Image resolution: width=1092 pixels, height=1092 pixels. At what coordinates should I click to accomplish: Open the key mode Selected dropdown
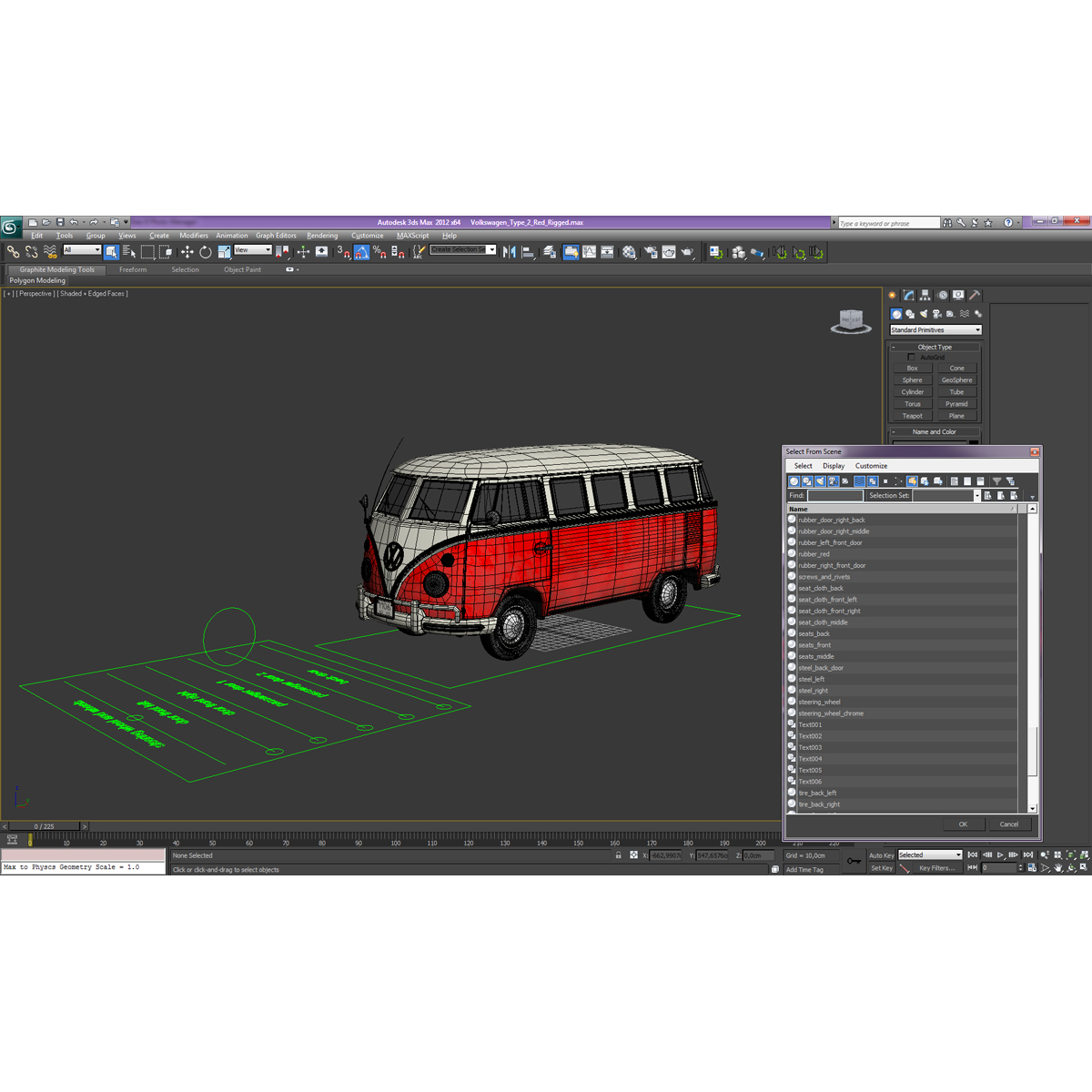click(930, 855)
